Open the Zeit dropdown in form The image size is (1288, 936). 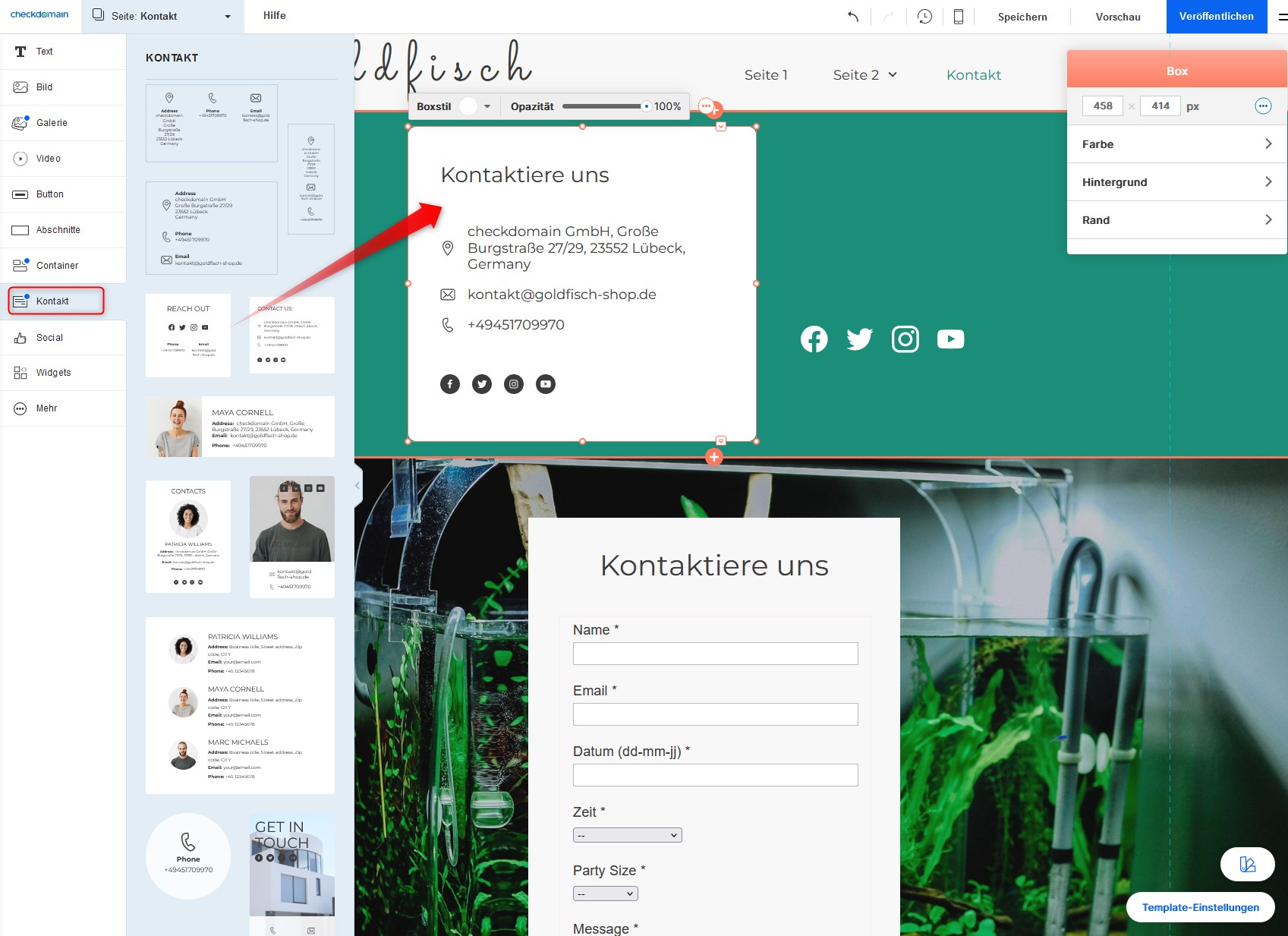(627, 835)
